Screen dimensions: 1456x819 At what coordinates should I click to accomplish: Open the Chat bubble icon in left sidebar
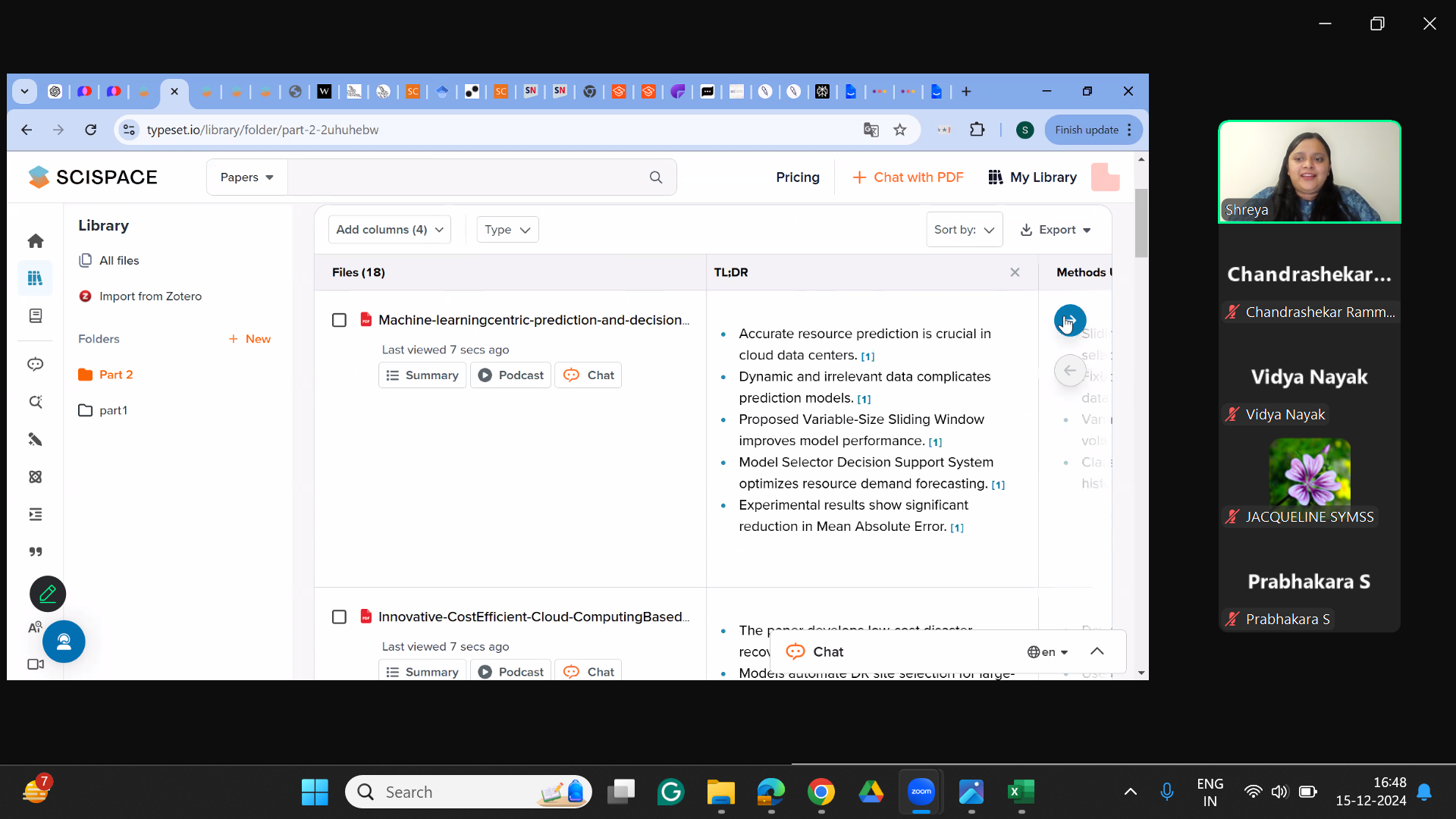pyautogui.click(x=36, y=365)
